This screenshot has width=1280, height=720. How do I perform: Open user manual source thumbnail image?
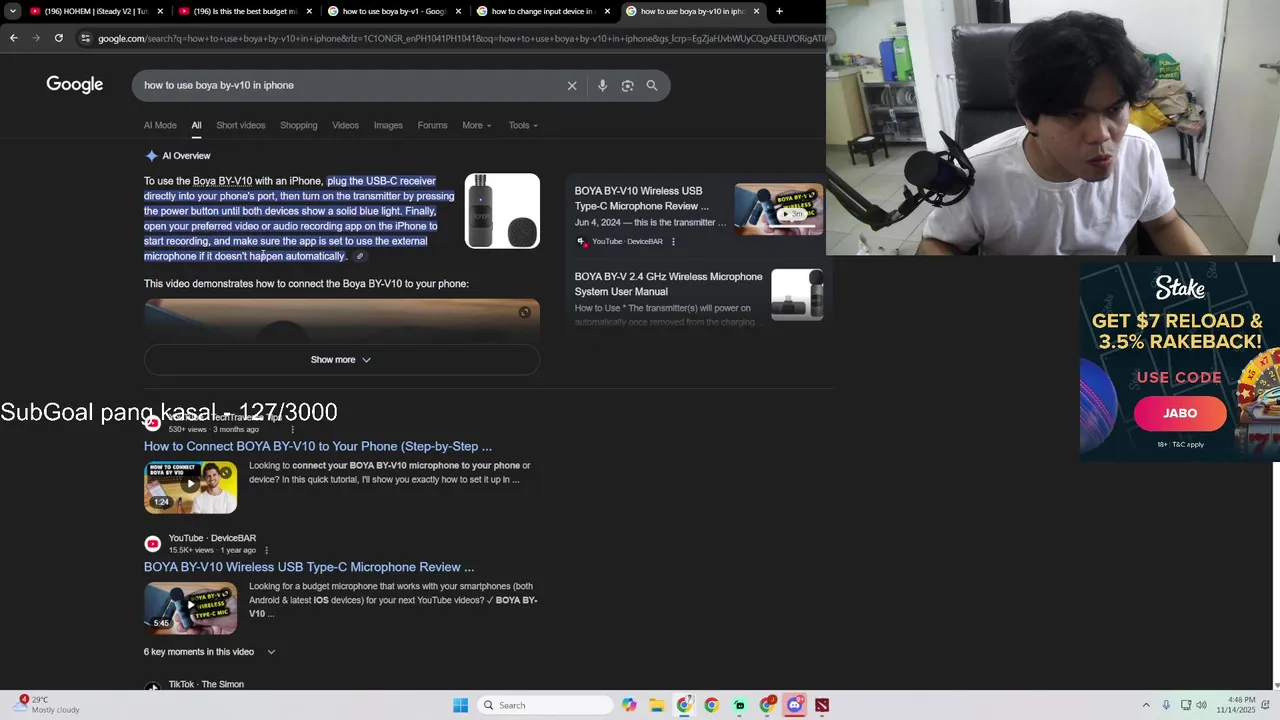tap(797, 295)
